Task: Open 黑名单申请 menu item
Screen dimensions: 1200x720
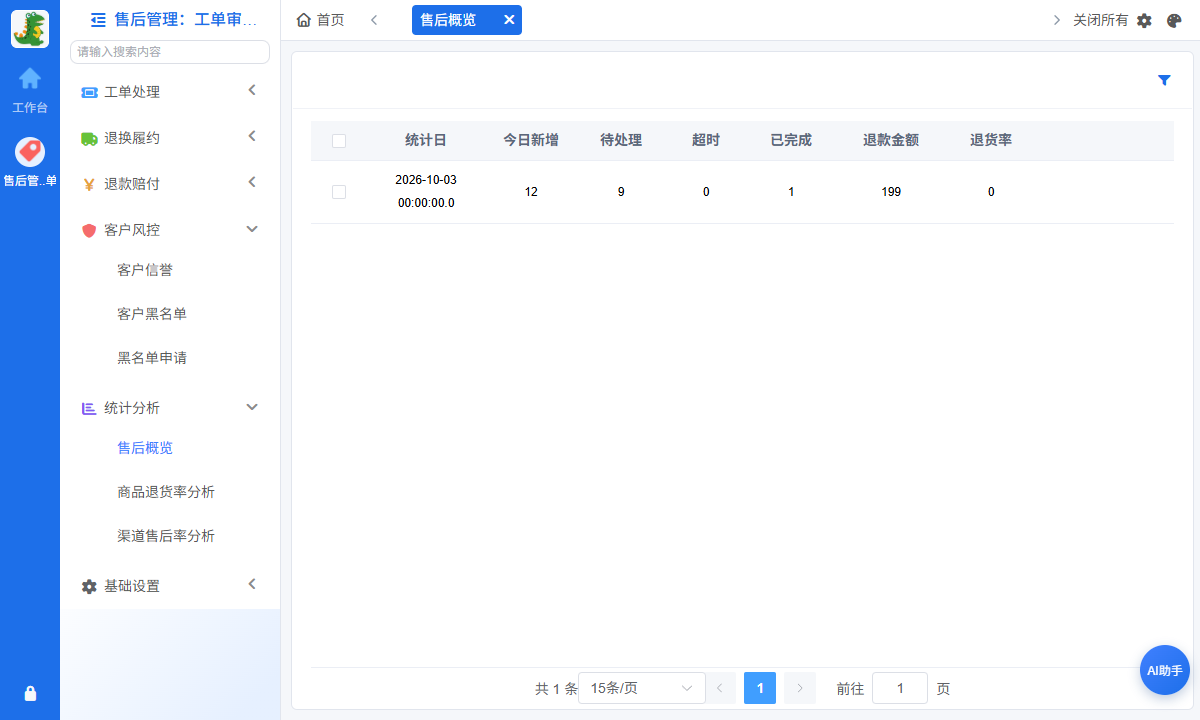Action: click(152, 358)
